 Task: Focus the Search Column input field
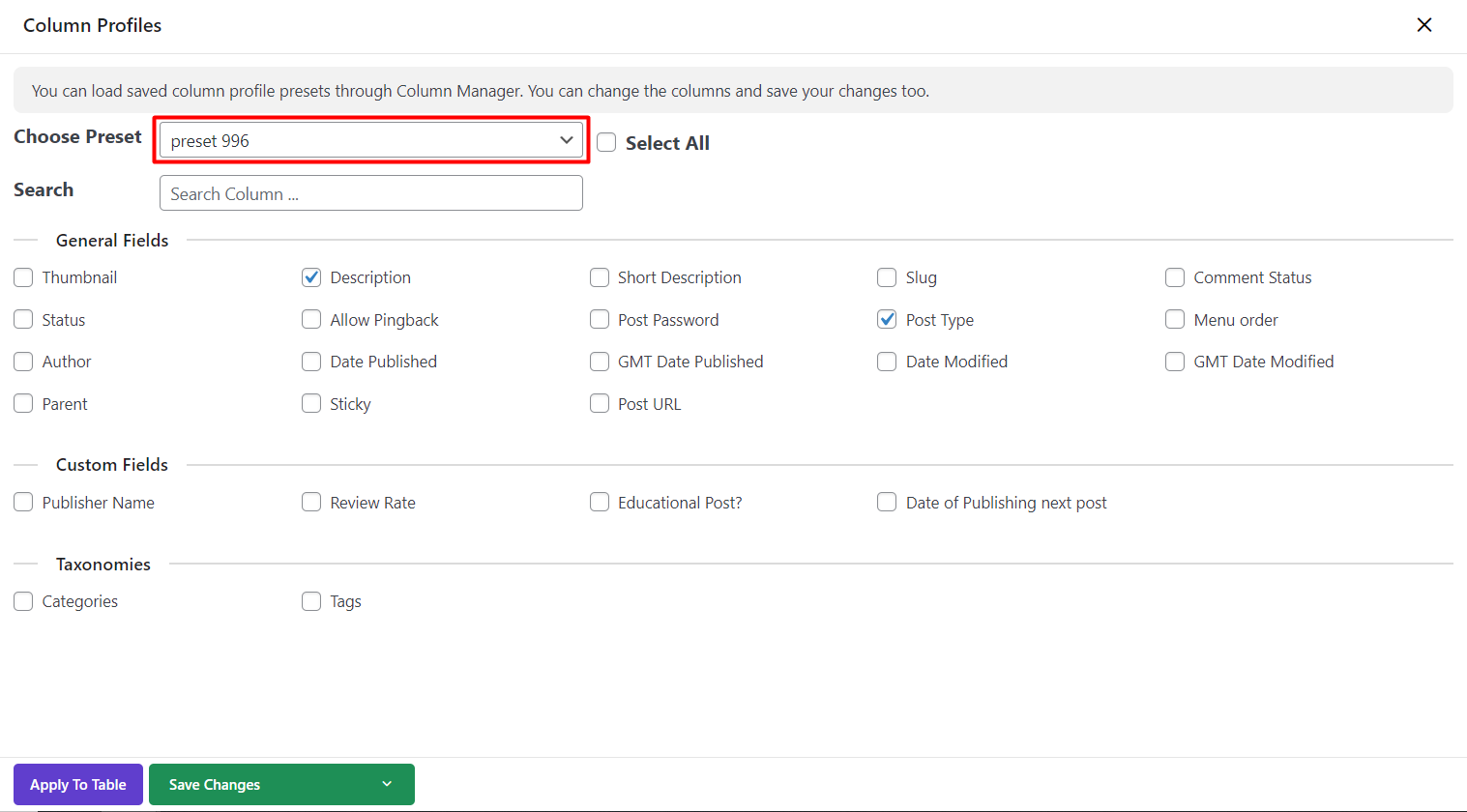371,193
